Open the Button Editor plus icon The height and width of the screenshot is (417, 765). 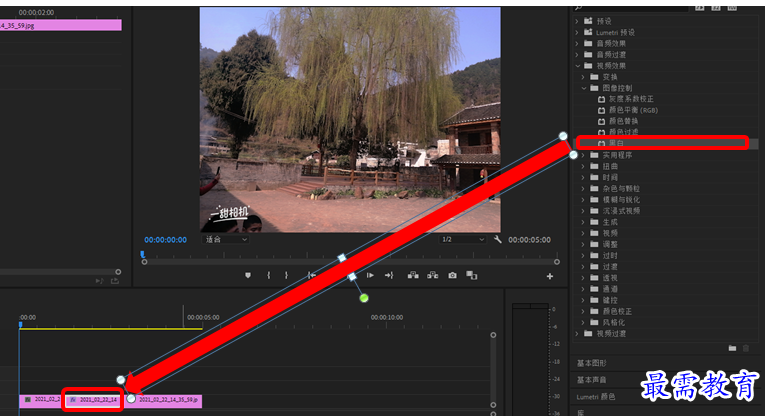point(550,277)
